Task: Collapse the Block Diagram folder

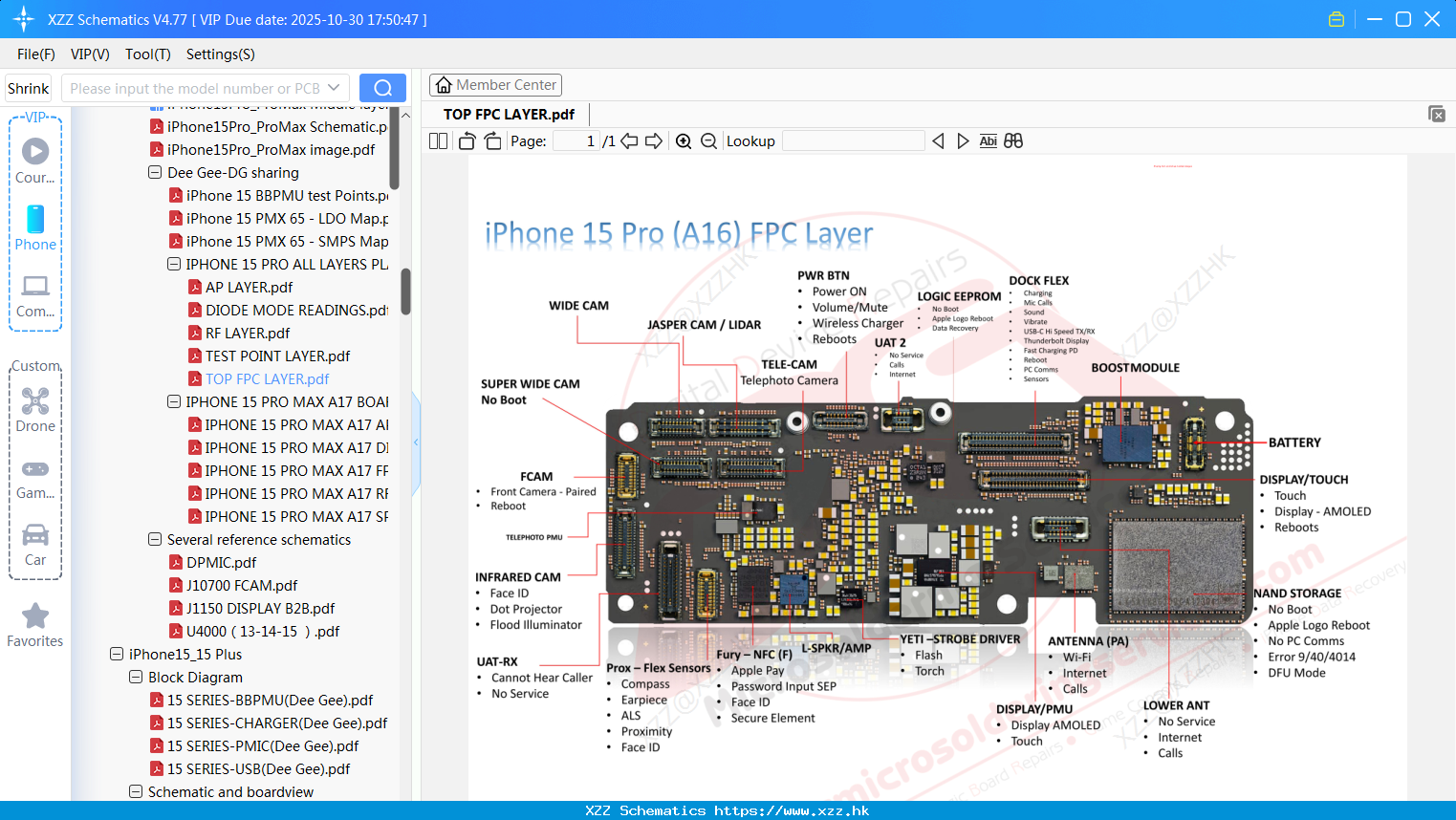Action: 136,677
